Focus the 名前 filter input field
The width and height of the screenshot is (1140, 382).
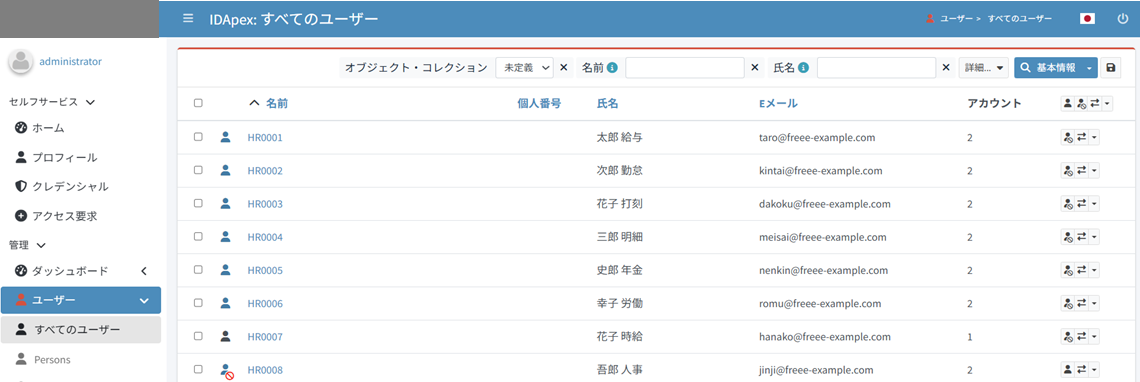tap(685, 68)
